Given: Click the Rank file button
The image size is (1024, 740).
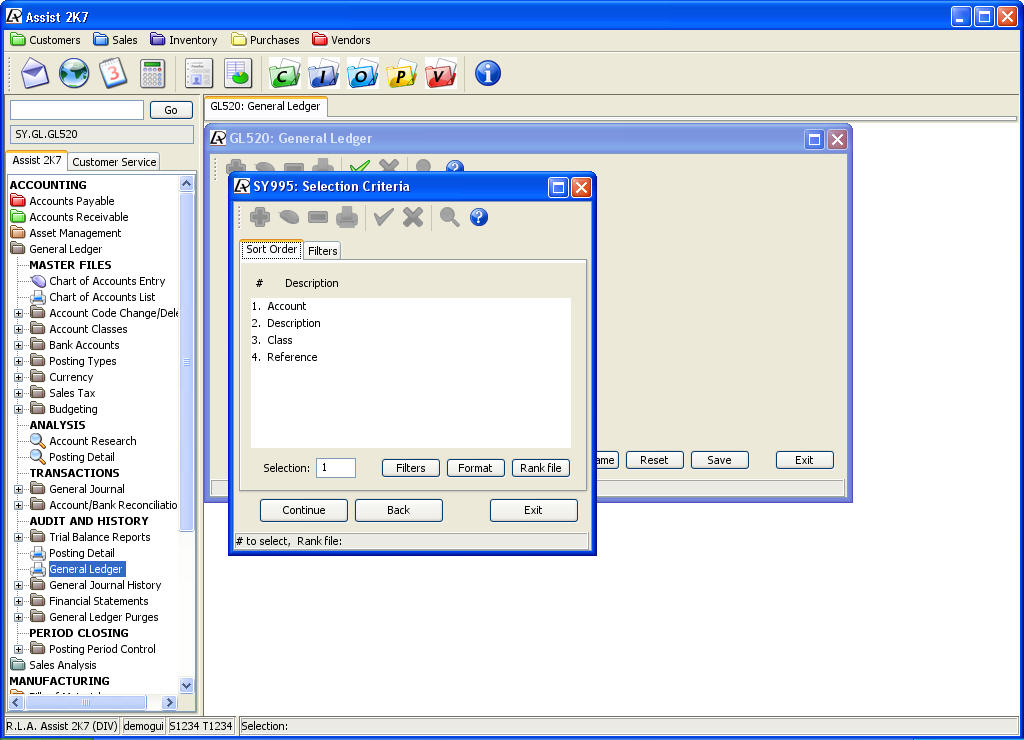Looking at the screenshot, I should click(x=541, y=468).
